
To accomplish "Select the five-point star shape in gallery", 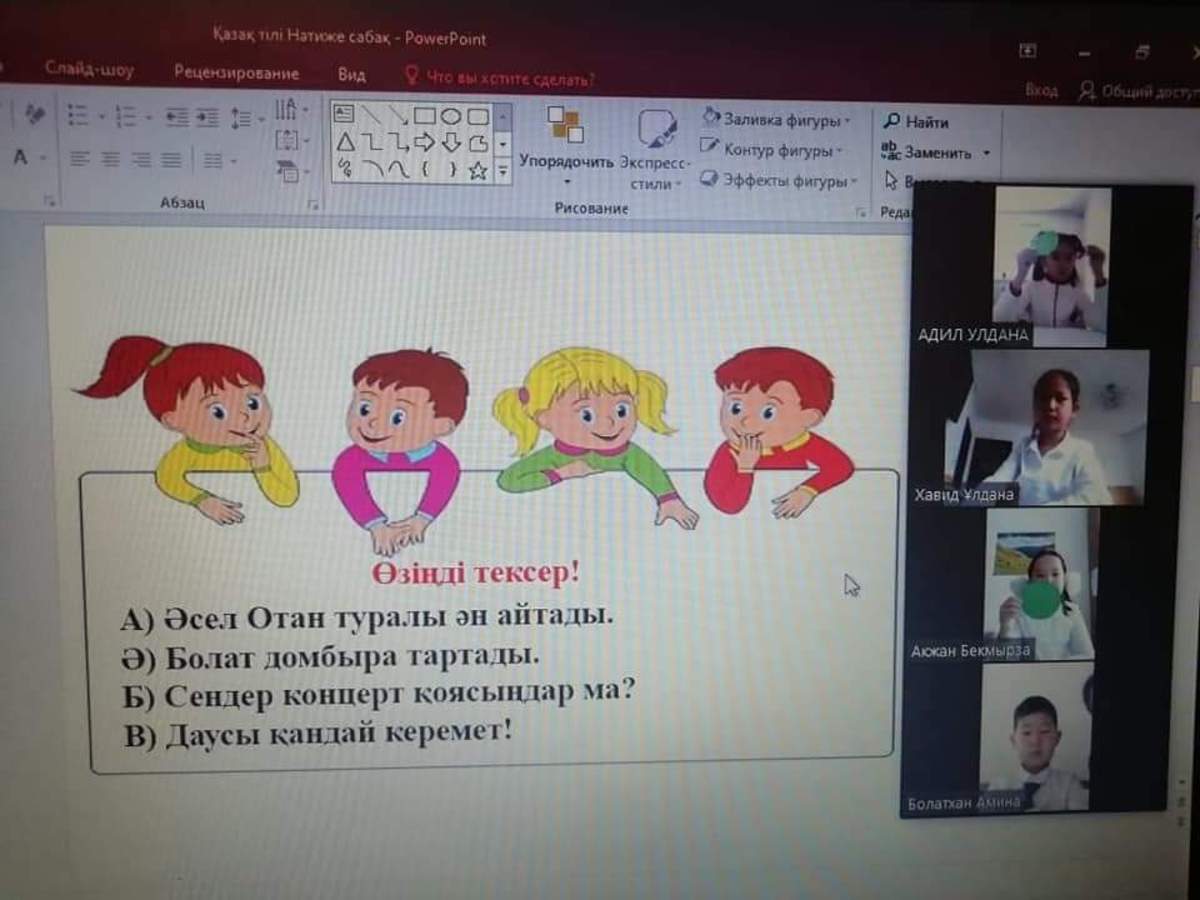I will point(478,170).
